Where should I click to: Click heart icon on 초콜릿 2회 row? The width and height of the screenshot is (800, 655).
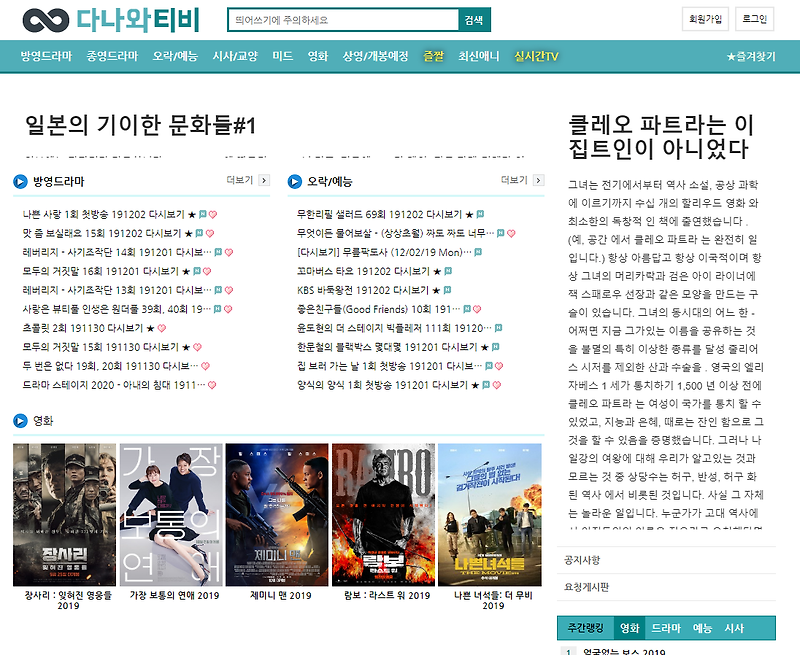tap(162, 329)
